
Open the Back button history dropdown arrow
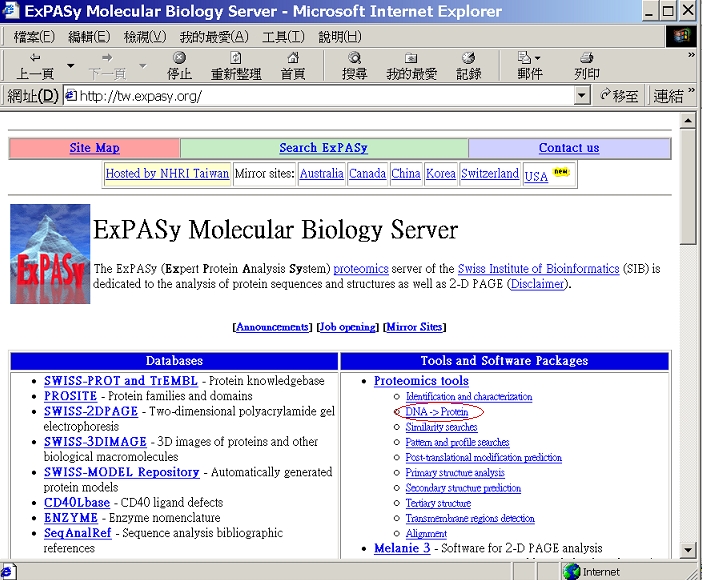70,66
